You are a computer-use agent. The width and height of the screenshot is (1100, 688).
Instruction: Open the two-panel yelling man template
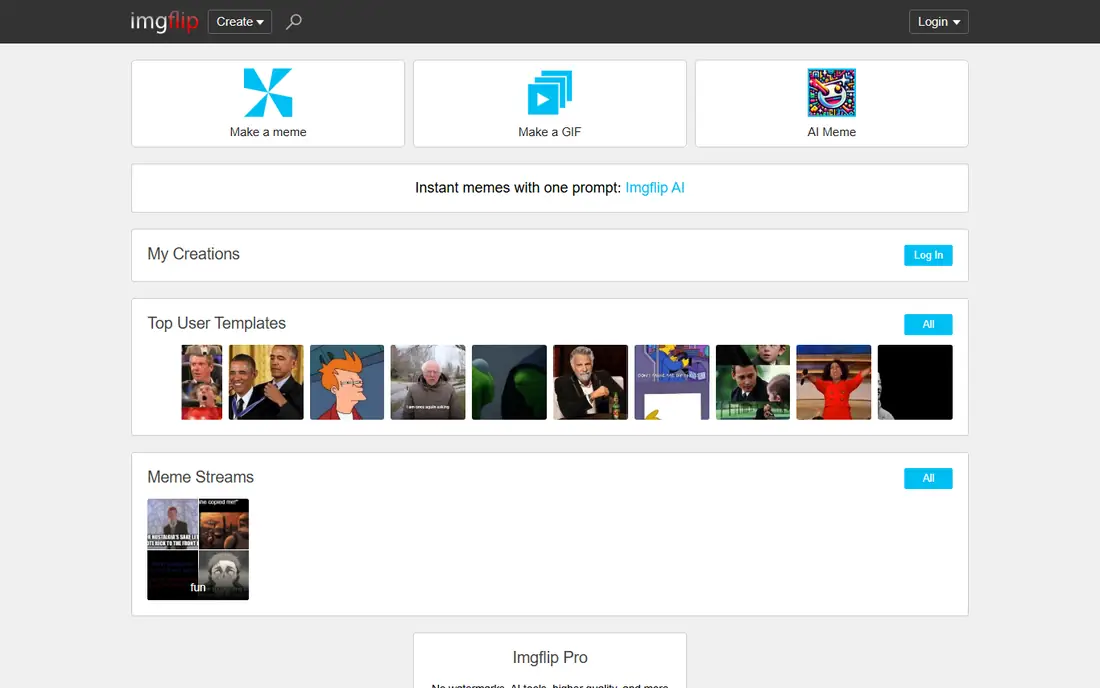tap(202, 382)
